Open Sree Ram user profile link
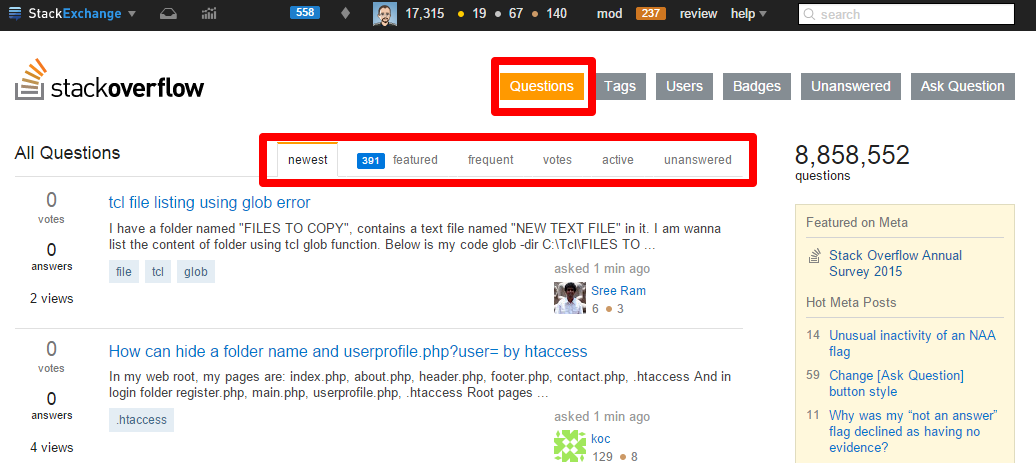This screenshot has height=463, width=1036. (x=618, y=291)
